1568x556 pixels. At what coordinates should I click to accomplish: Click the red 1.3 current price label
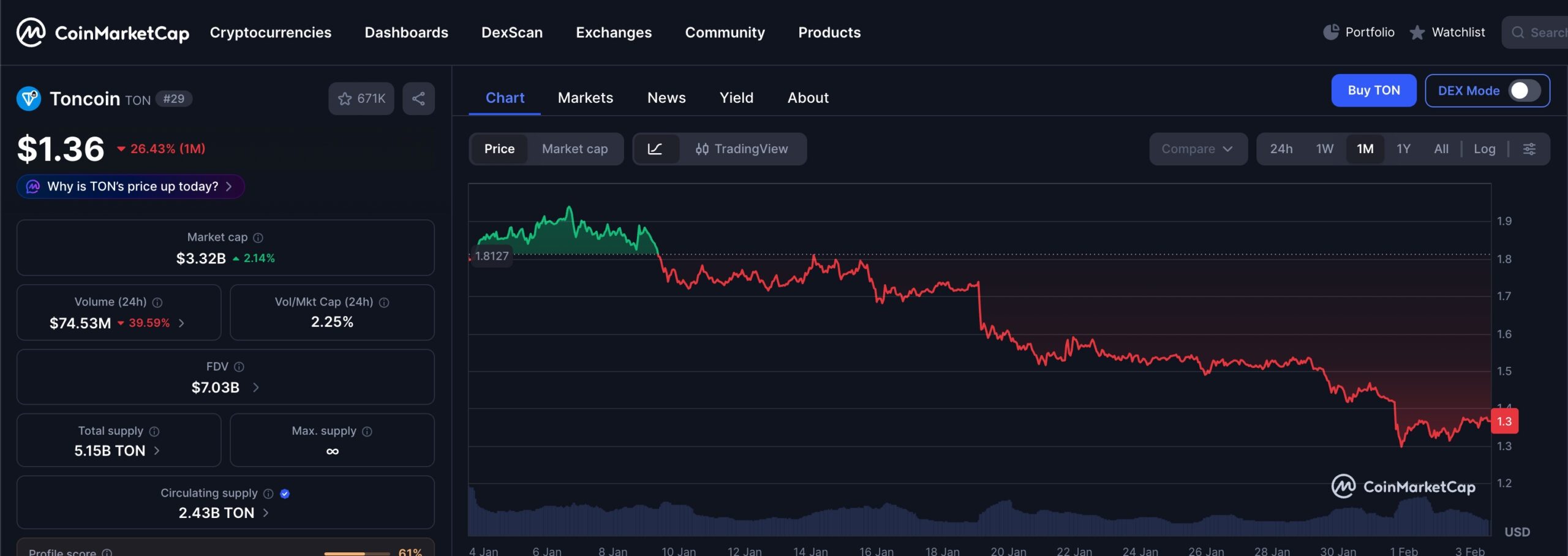[1504, 421]
